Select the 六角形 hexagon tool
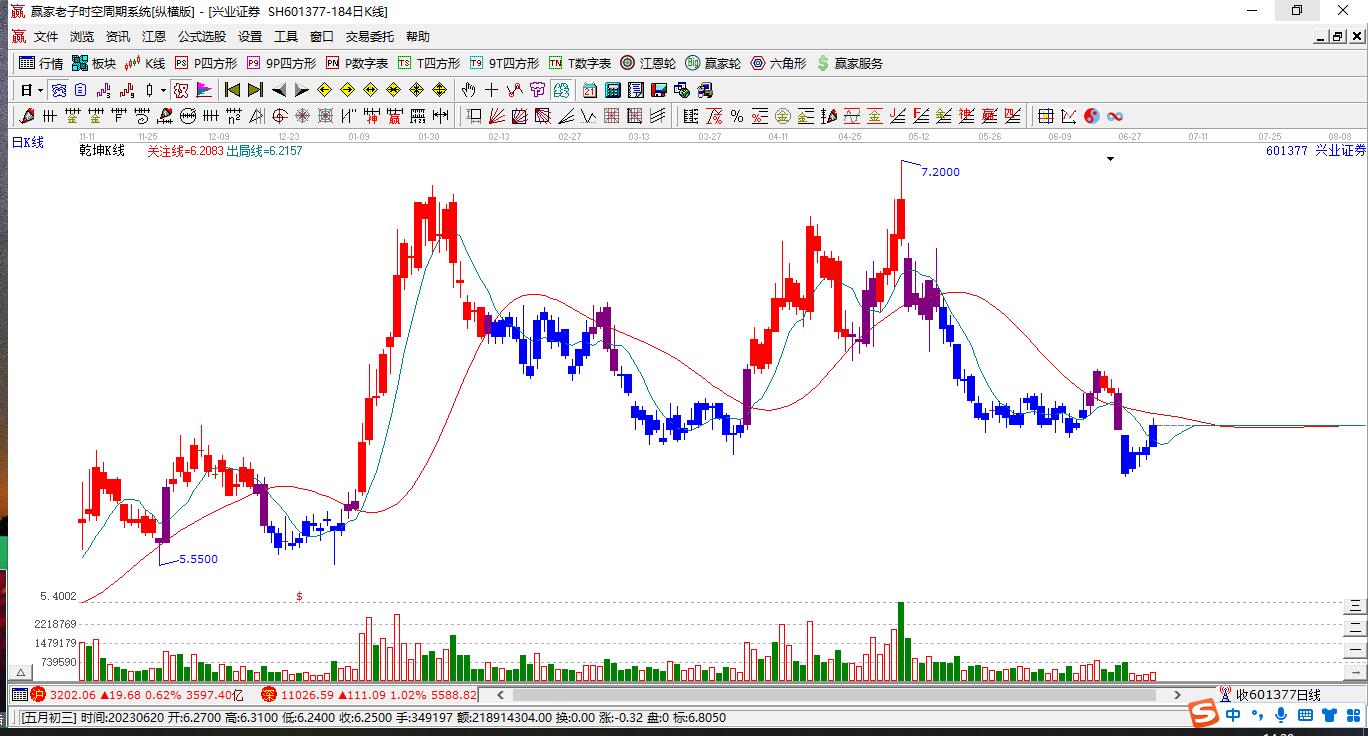Screen dimensions: 1368x736 click(x=771, y=62)
